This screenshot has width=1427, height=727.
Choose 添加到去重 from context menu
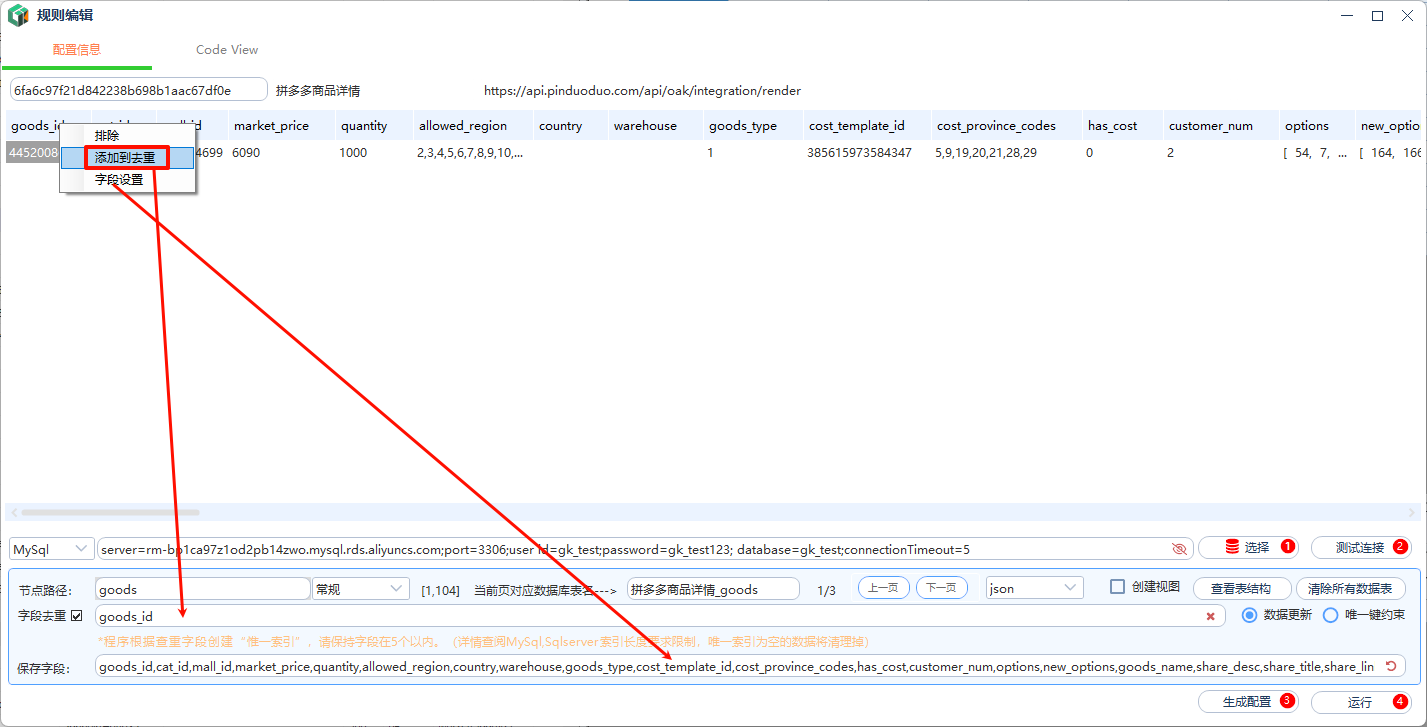point(126,158)
